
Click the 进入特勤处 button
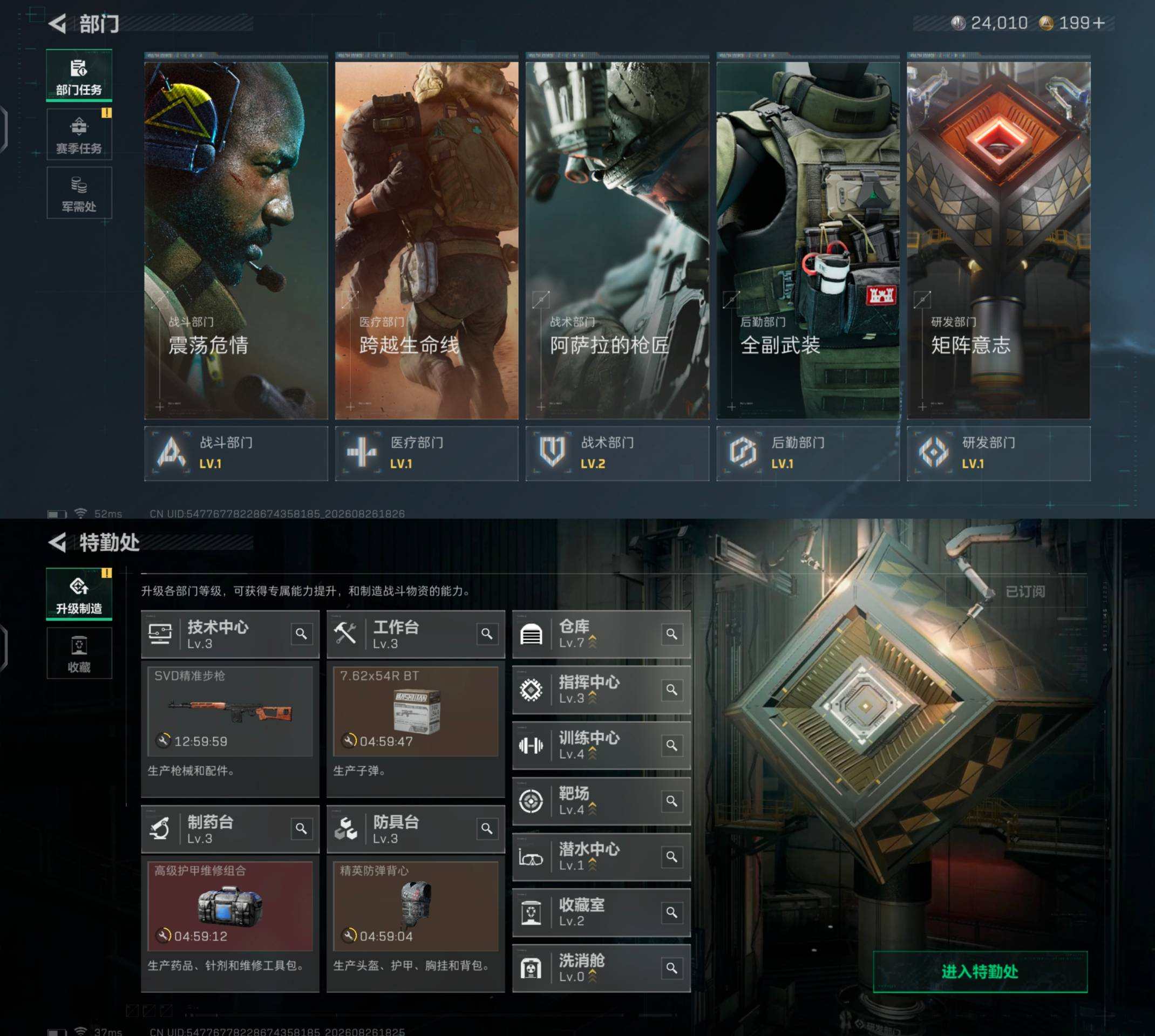(x=980, y=972)
